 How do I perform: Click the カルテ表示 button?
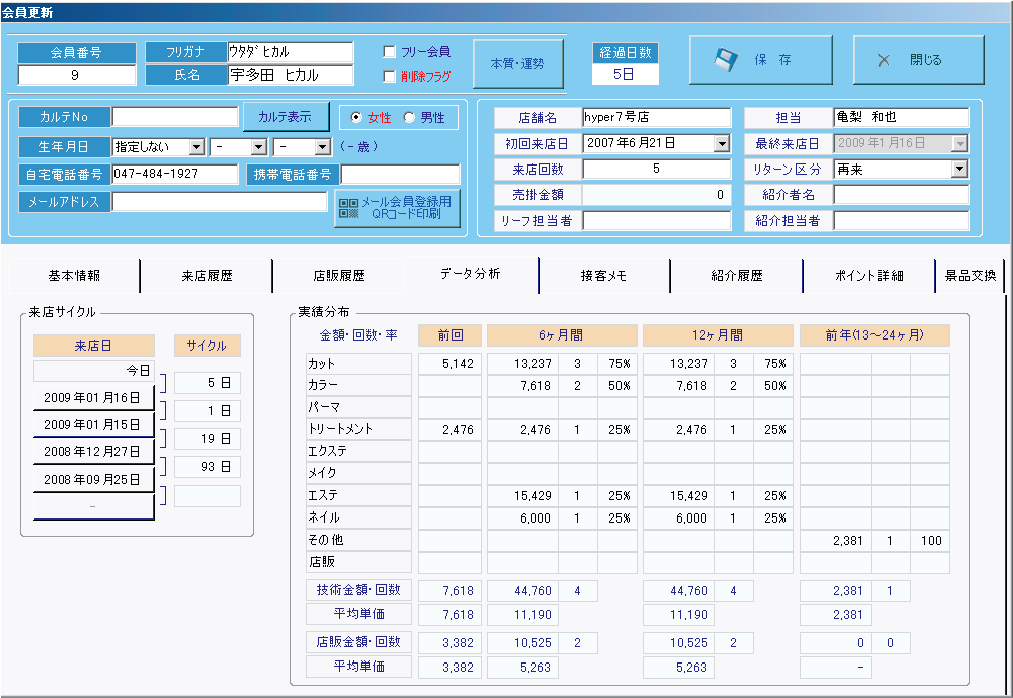(x=285, y=117)
